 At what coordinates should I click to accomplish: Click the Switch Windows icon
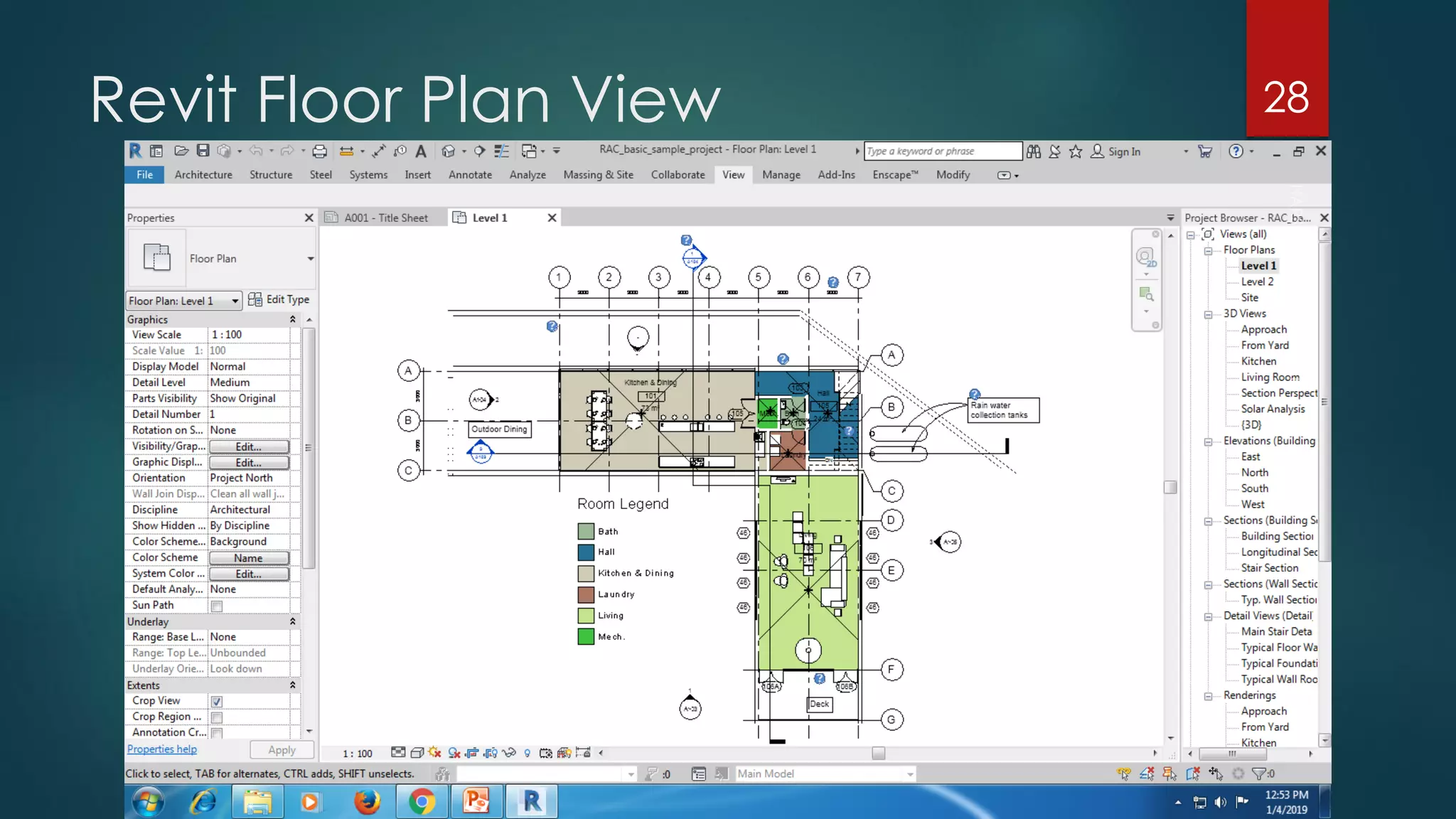tap(529, 151)
